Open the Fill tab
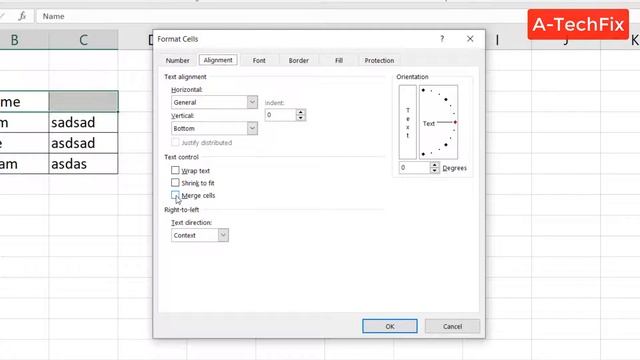The image size is (640, 360). [339, 60]
